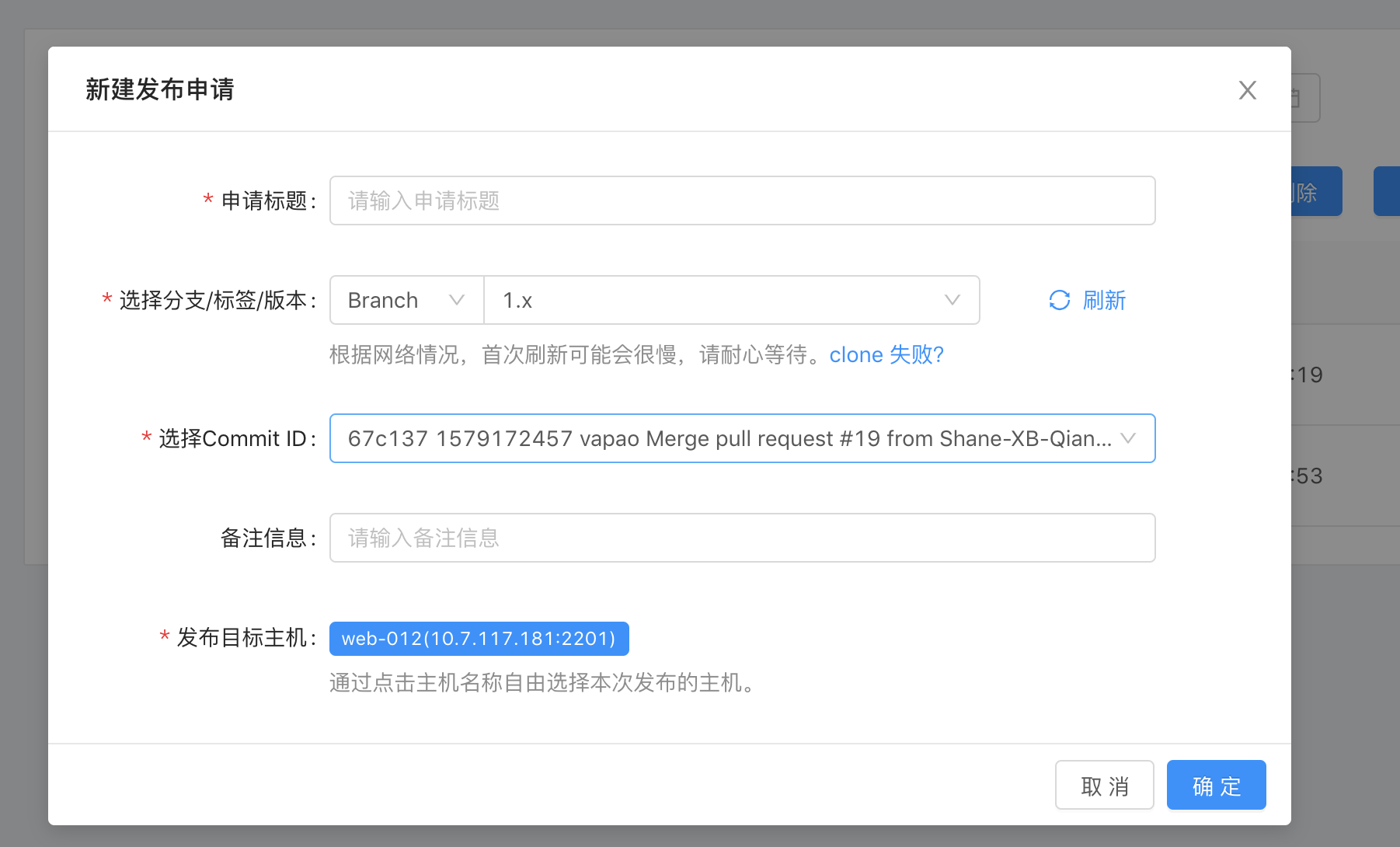Expand the 1.x branch version dropdown

[732, 300]
